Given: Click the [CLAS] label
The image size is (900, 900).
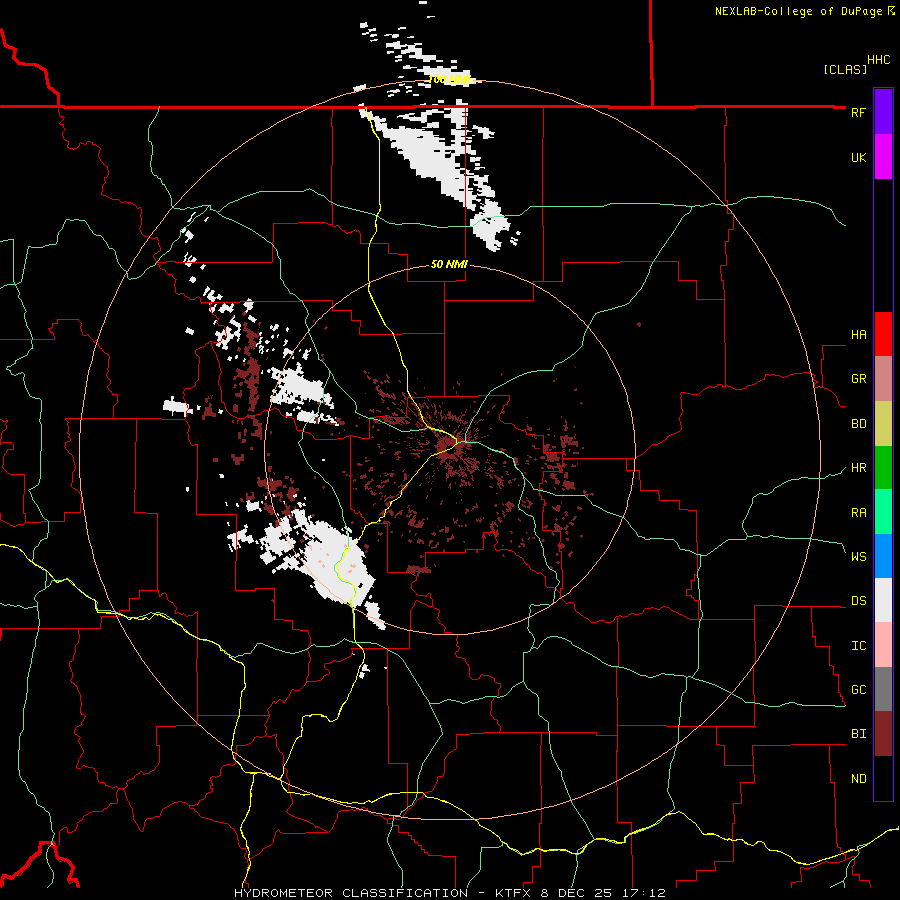Looking at the screenshot, I should coord(845,69).
